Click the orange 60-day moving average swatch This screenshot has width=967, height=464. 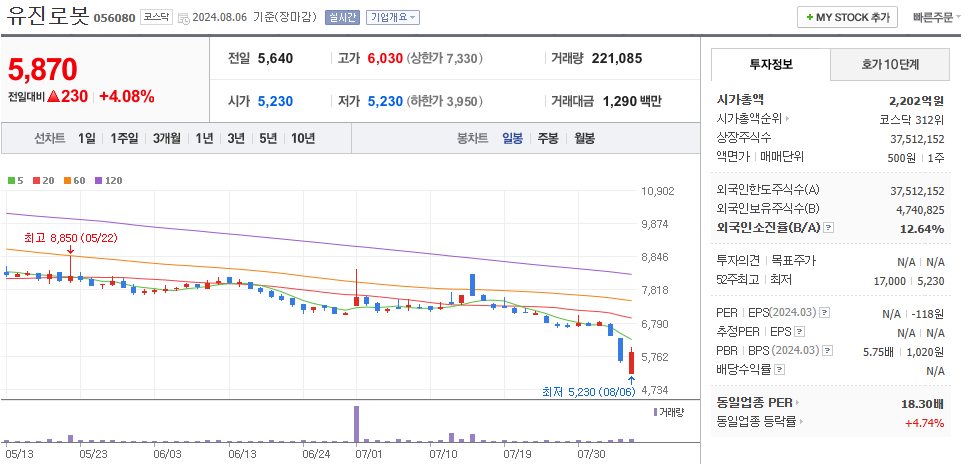[x=67, y=181]
